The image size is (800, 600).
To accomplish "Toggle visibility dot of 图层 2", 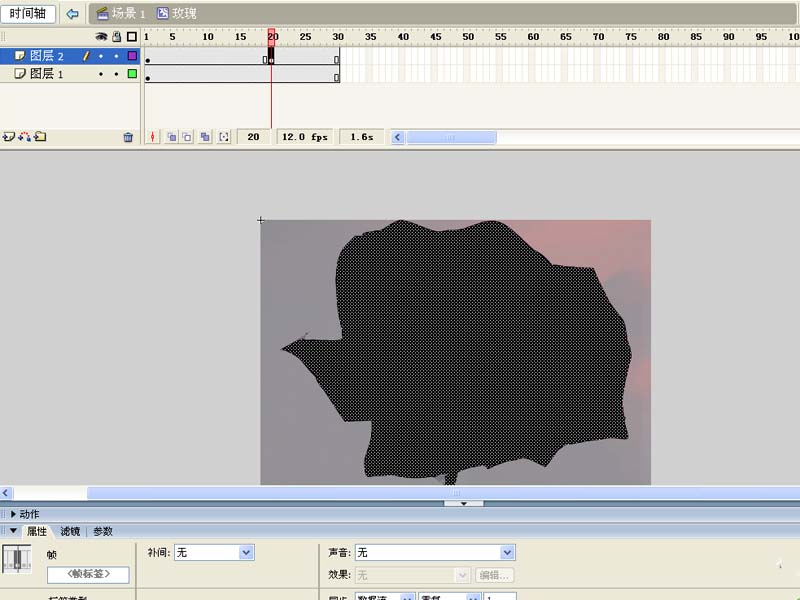I will (x=101, y=56).
